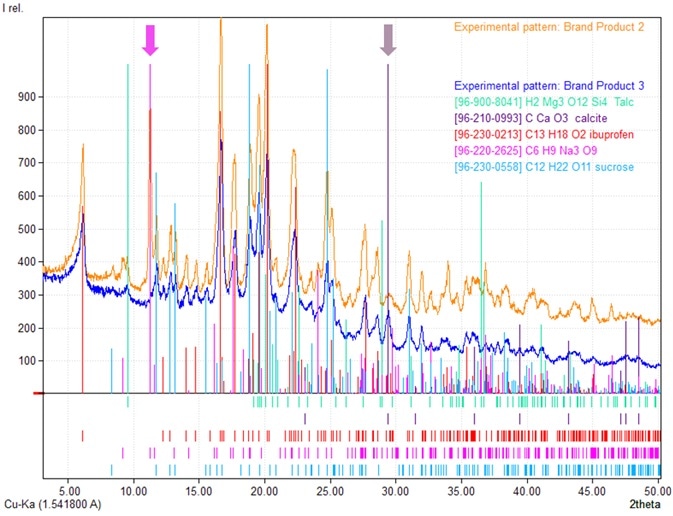Click the magenta downward arrow marker
The image size is (673, 516).
[x=150, y=40]
